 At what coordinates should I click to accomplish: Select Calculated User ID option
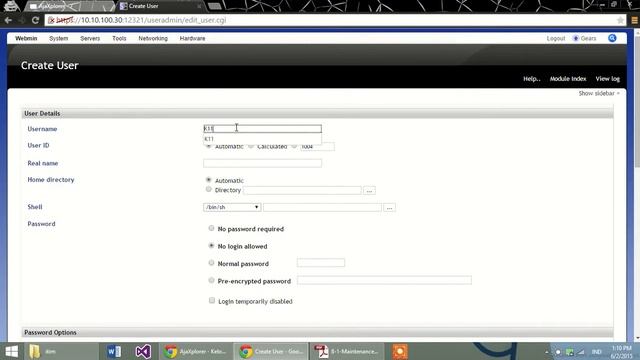[x=251, y=146]
